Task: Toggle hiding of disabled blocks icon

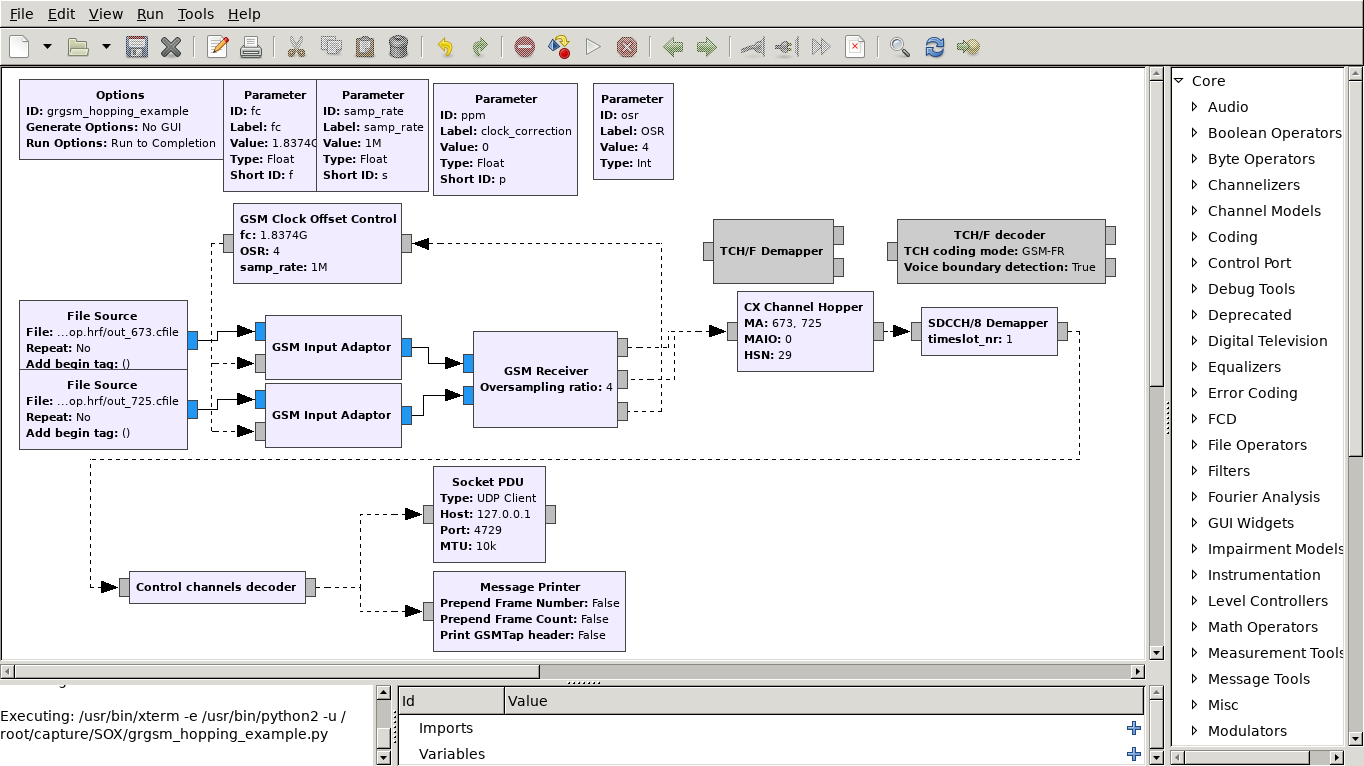Action: [855, 46]
